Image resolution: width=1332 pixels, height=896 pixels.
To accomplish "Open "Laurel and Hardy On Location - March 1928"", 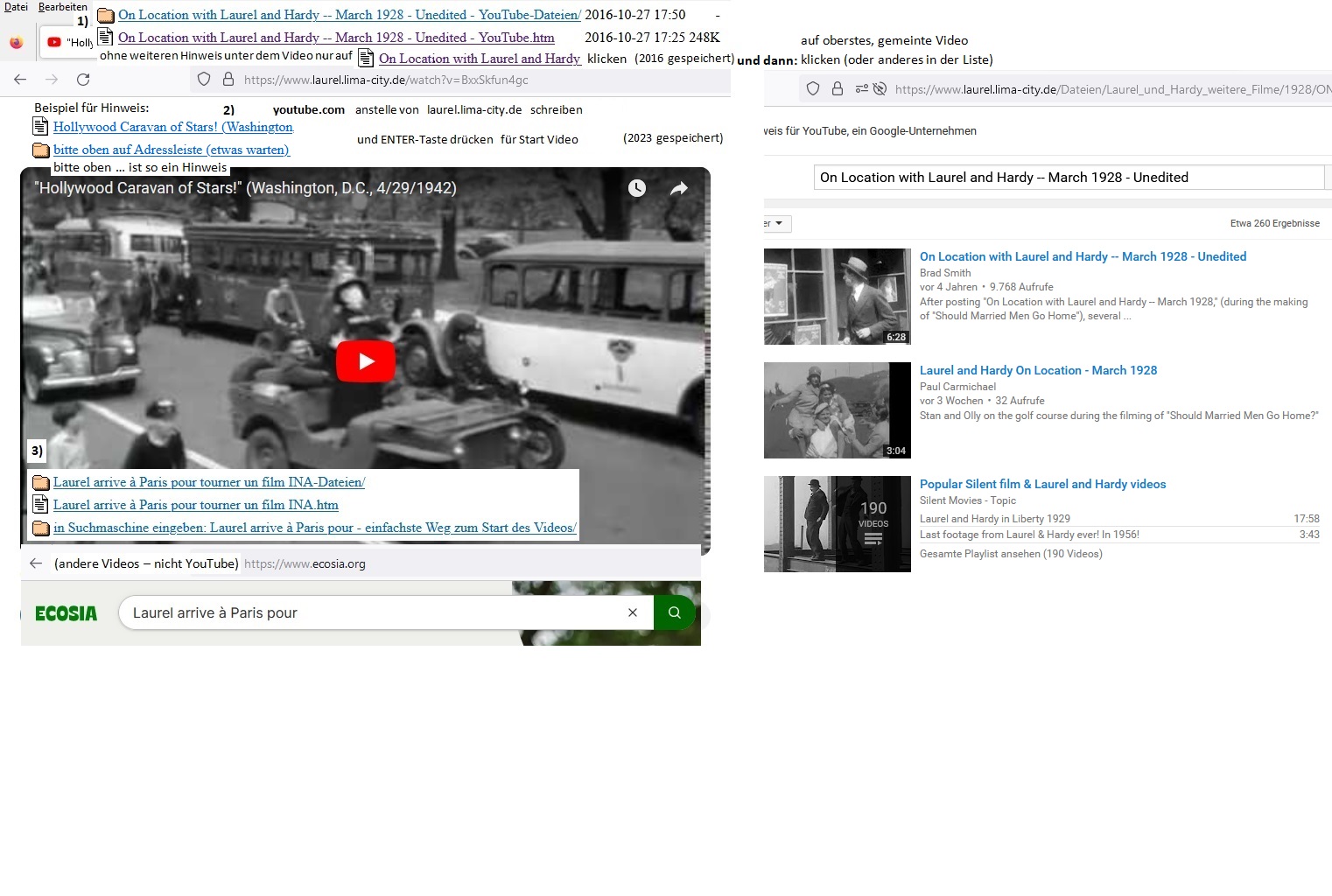I will pos(1038,370).
